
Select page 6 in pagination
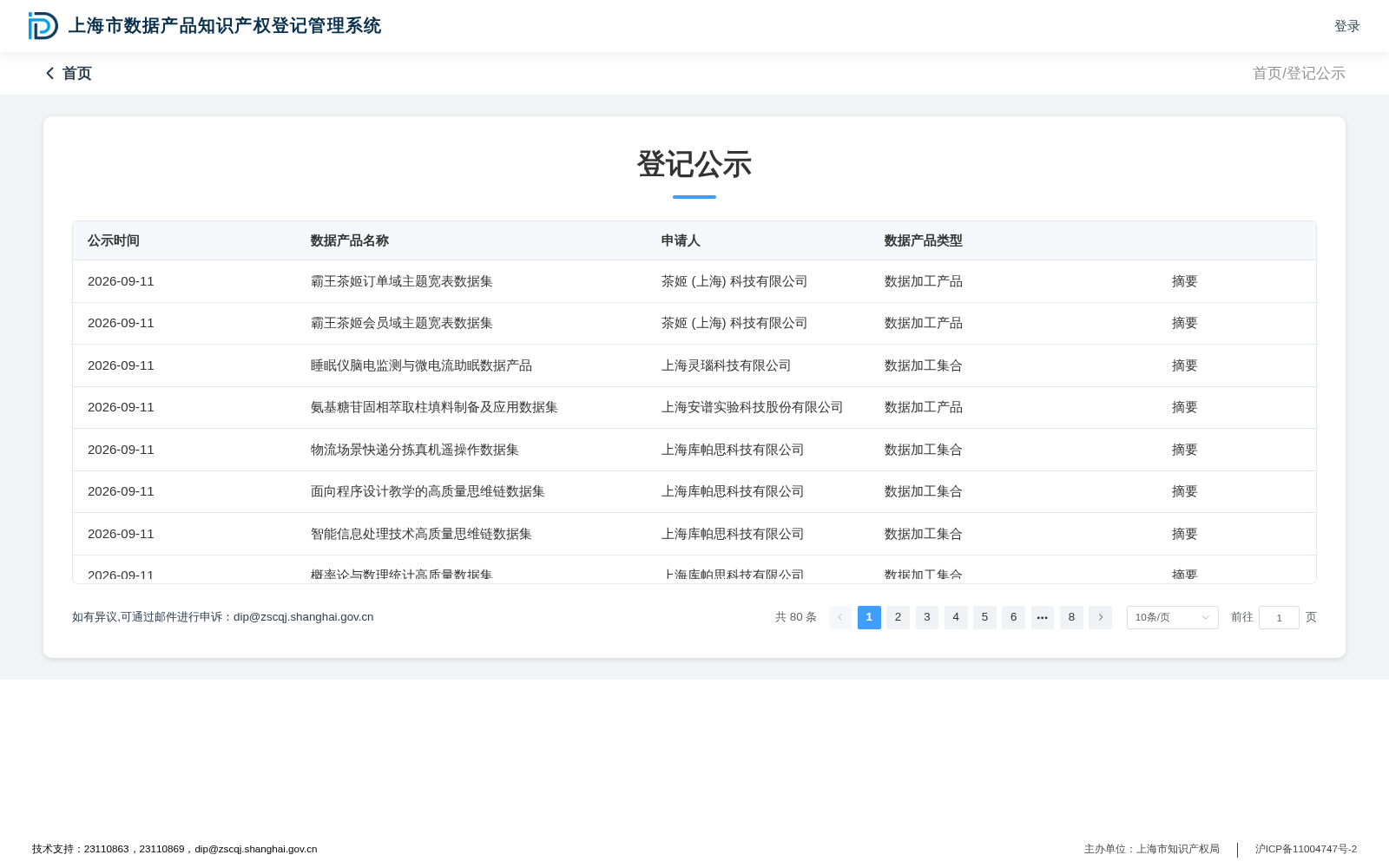pyautogui.click(x=1013, y=617)
